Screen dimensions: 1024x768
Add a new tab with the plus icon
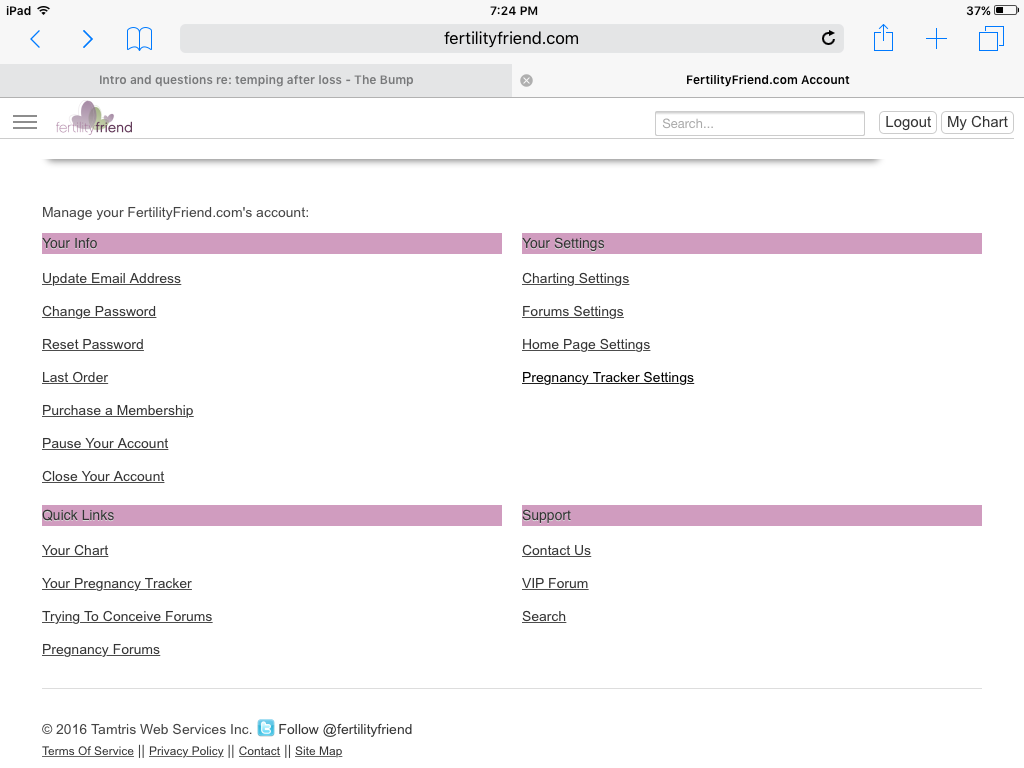tap(936, 39)
